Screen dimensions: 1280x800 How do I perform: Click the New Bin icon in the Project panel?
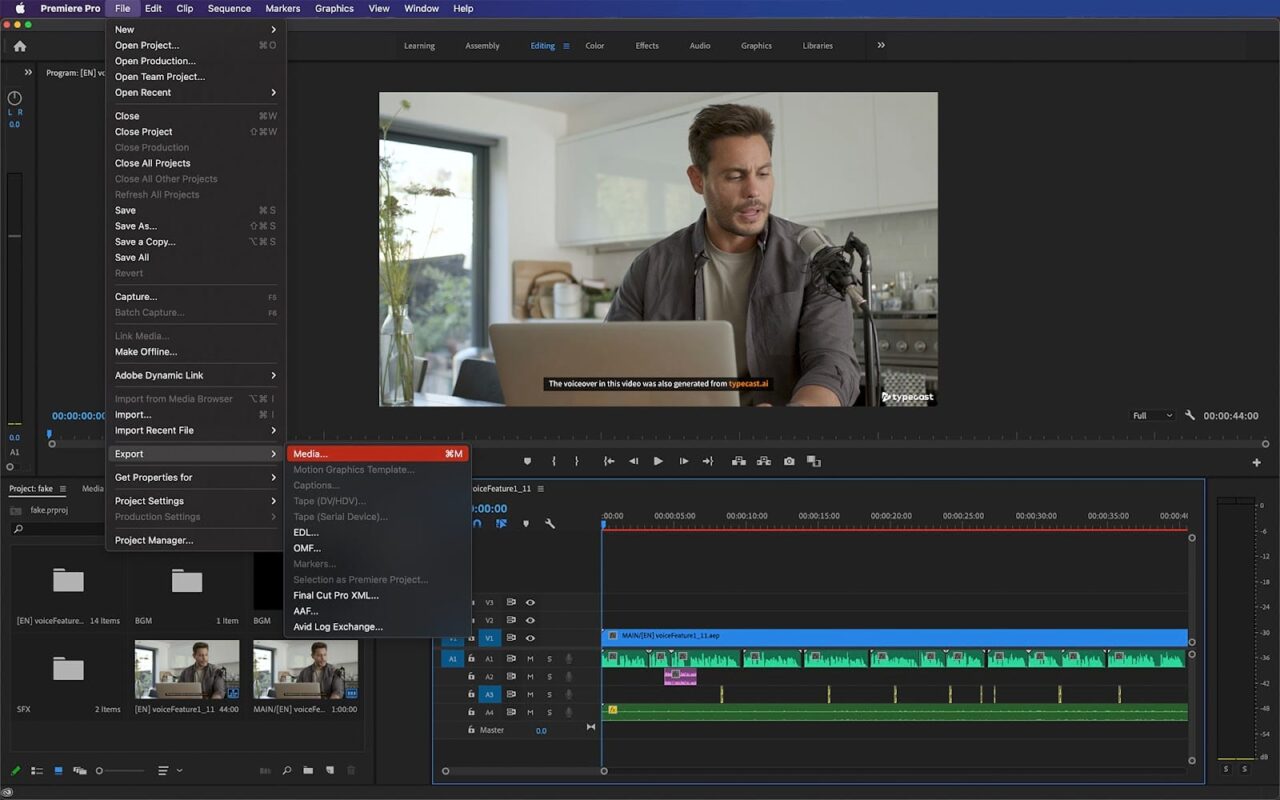click(x=310, y=770)
